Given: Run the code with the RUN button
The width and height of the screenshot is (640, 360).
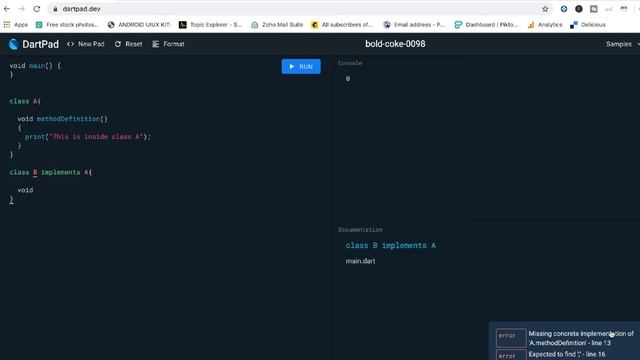Looking at the screenshot, I should (301, 67).
